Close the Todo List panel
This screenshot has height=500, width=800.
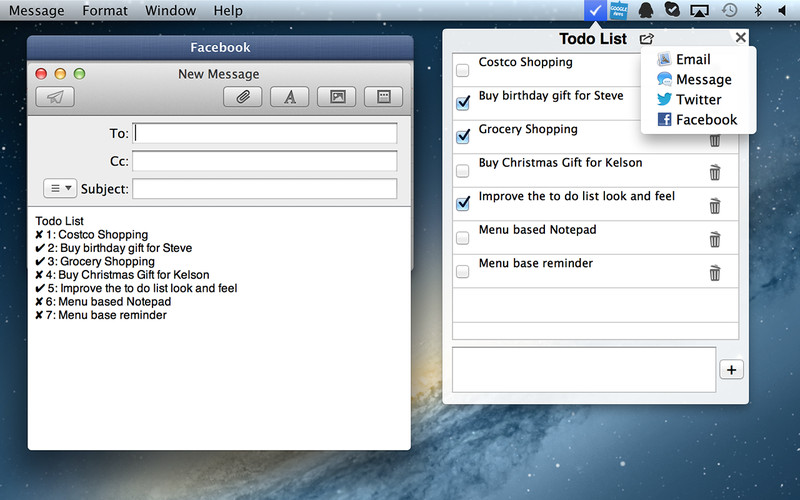coord(741,37)
